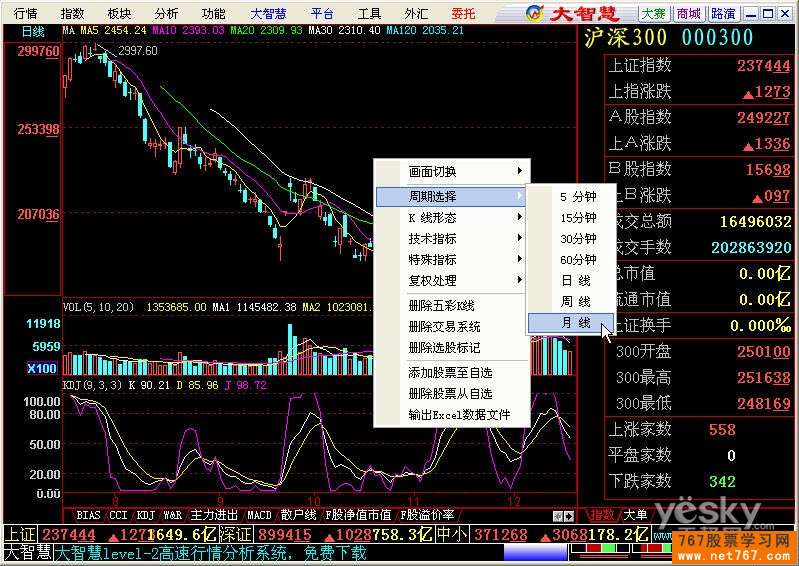Screen dimensions: 799x566
Task: Expand the K线形态 submenu
Action: click(453, 218)
